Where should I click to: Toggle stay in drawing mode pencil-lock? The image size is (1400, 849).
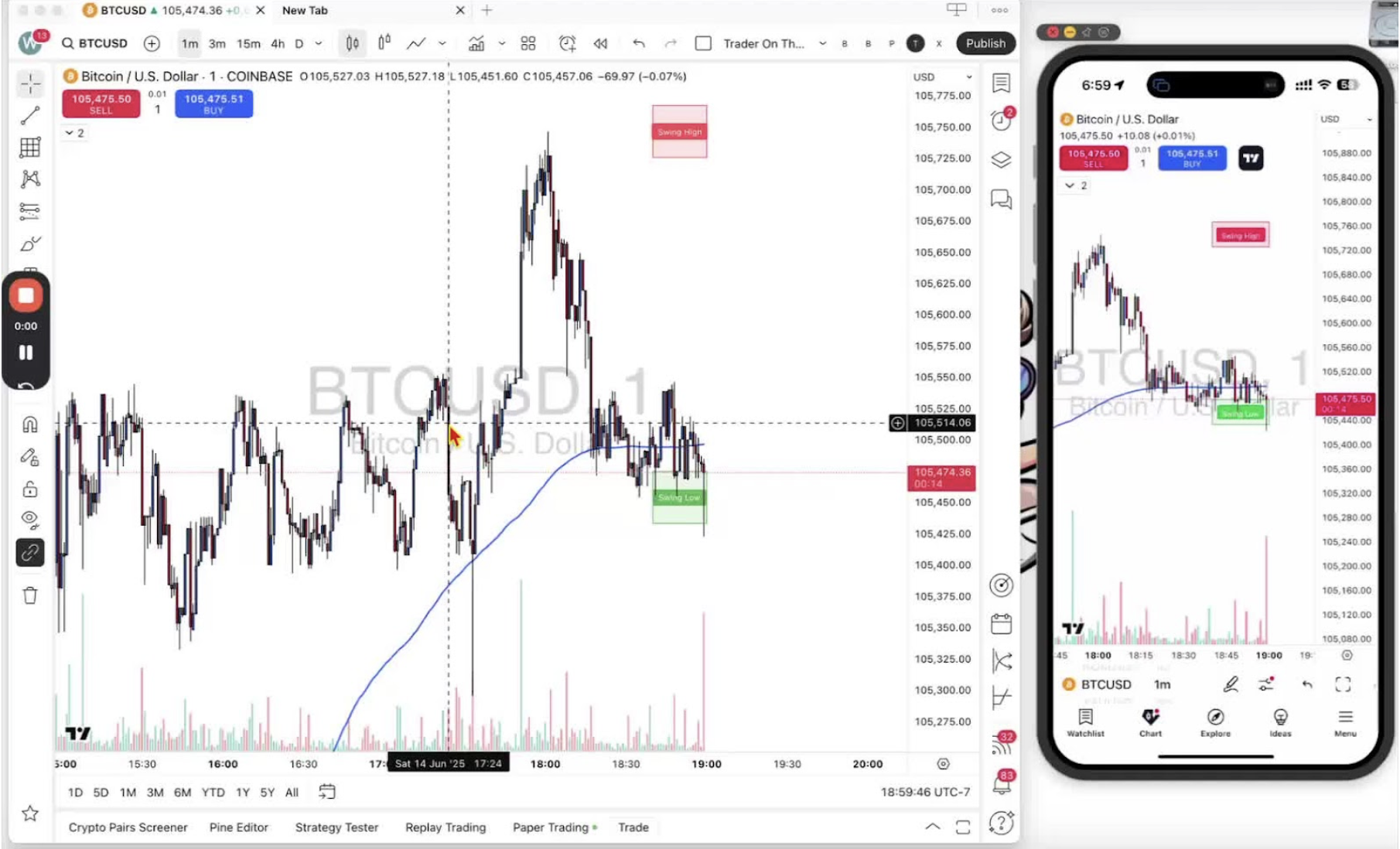[30, 457]
